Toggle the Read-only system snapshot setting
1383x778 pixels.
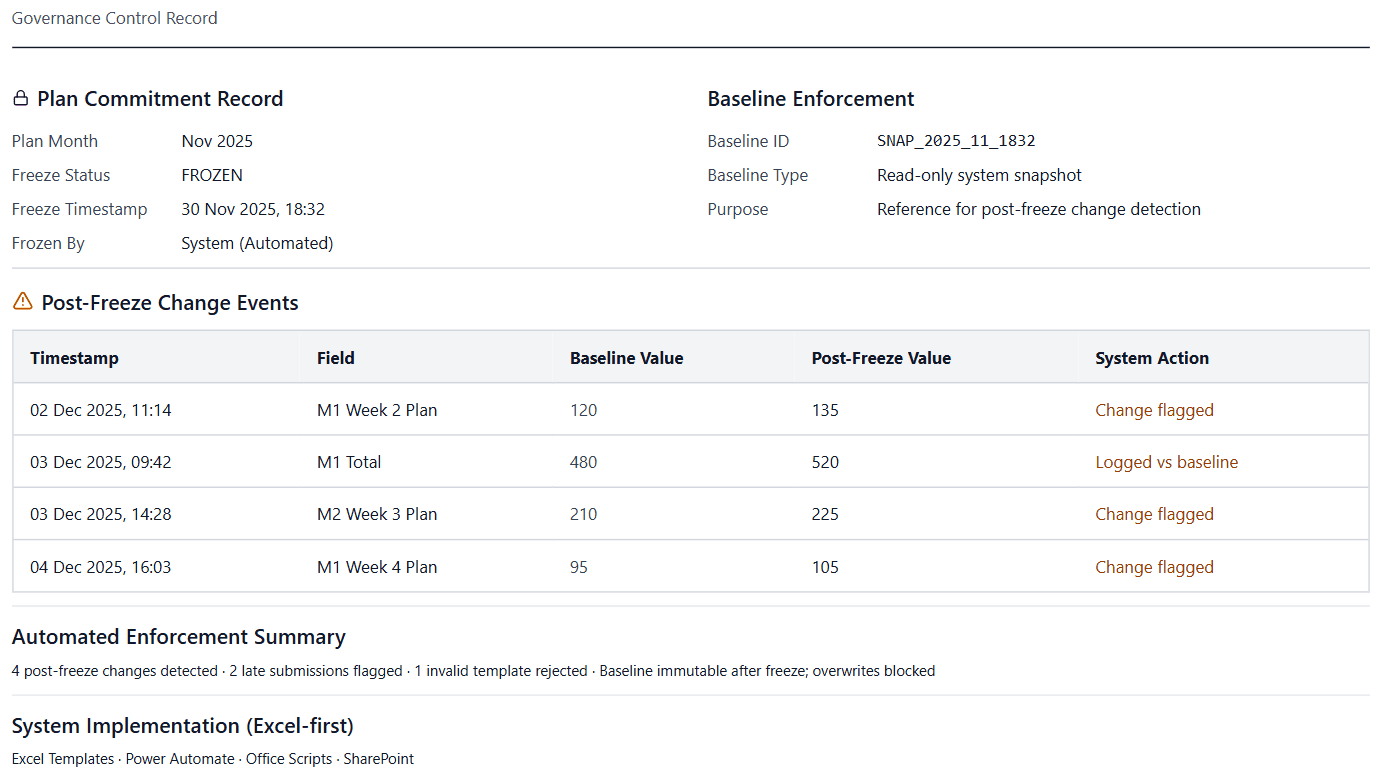click(979, 175)
